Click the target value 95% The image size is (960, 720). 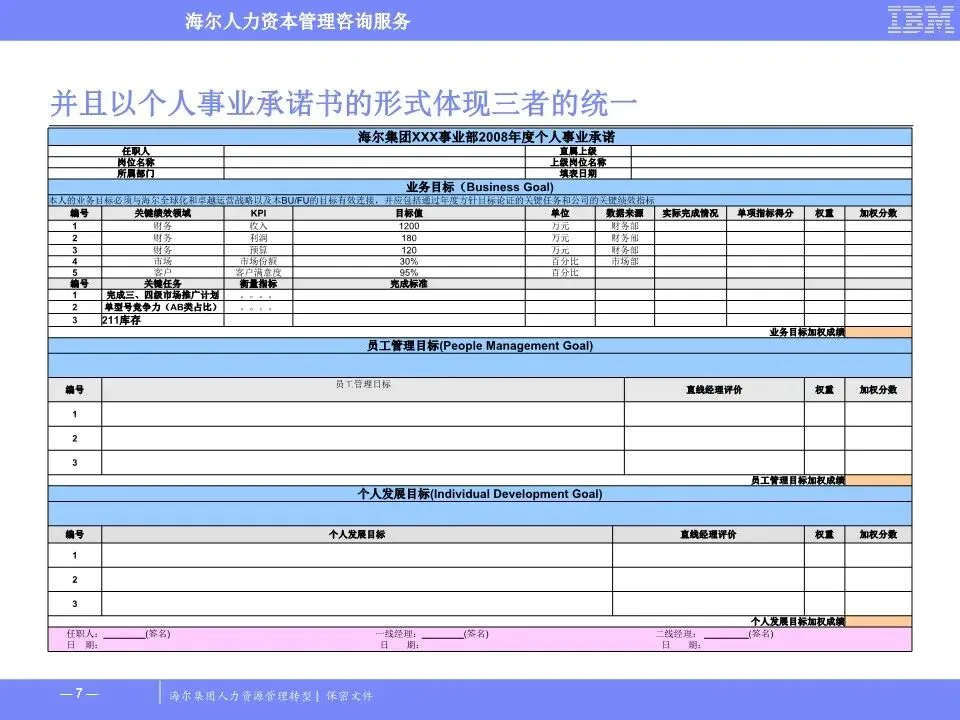409,272
